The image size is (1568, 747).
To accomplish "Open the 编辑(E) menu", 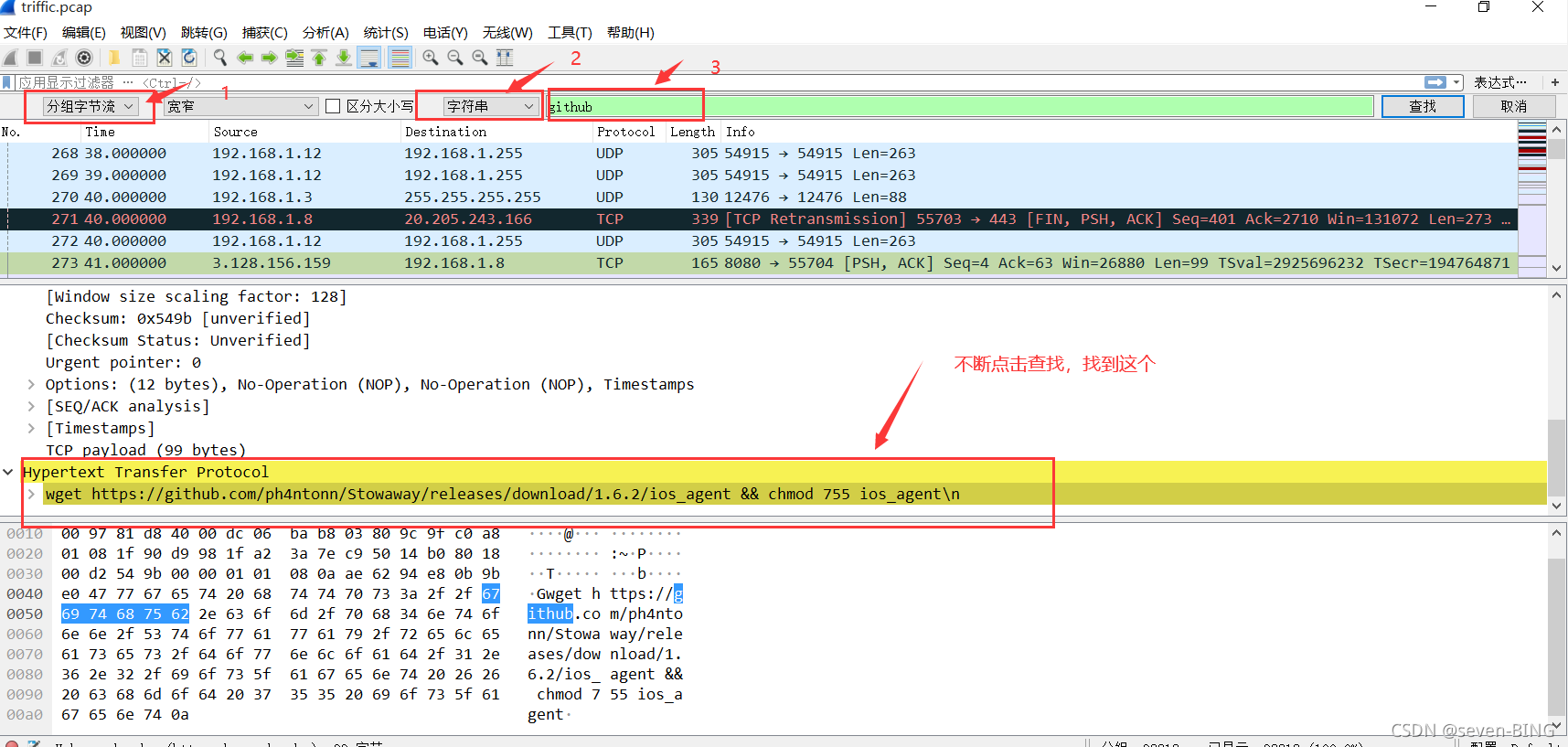I will [84, 32].
